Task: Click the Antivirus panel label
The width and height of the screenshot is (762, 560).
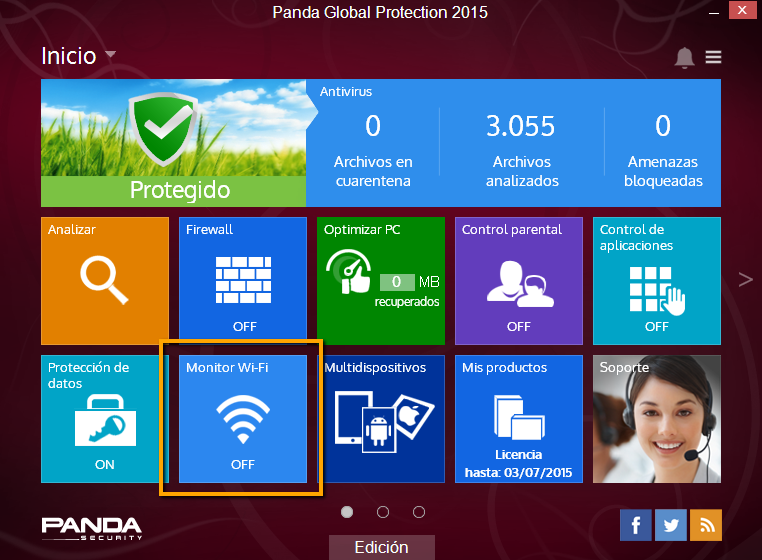Action: tap(346, 91)
